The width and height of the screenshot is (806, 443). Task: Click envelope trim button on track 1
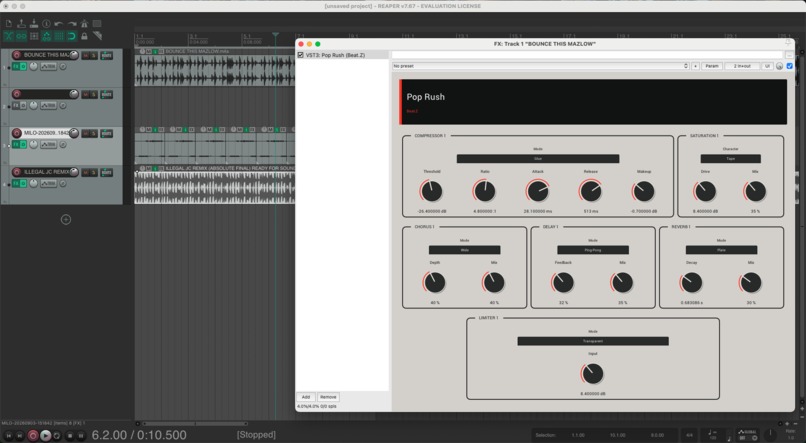pyautogui.click(x=48, y=67)
